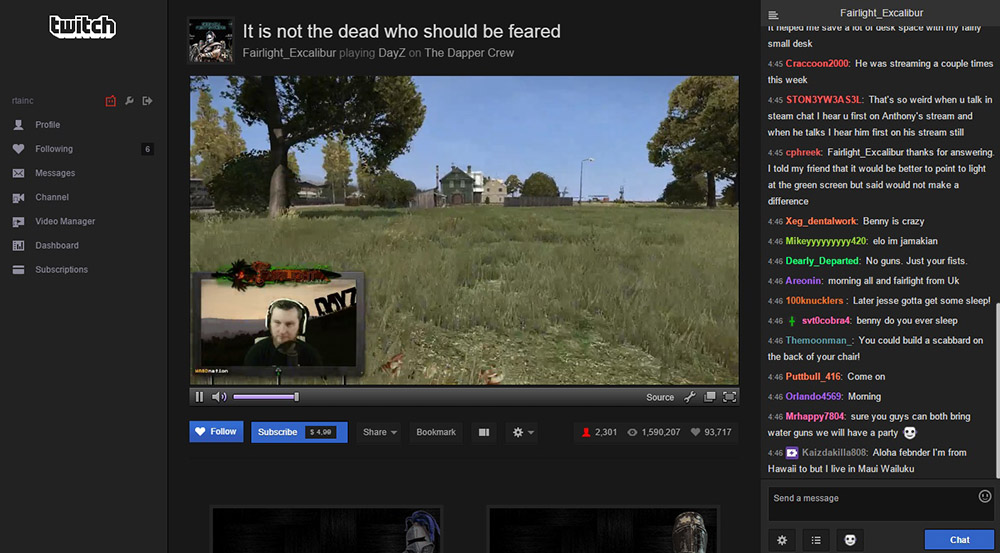Toggle fullscreen on the player
Screen dimensions: 1000x553
729,397
